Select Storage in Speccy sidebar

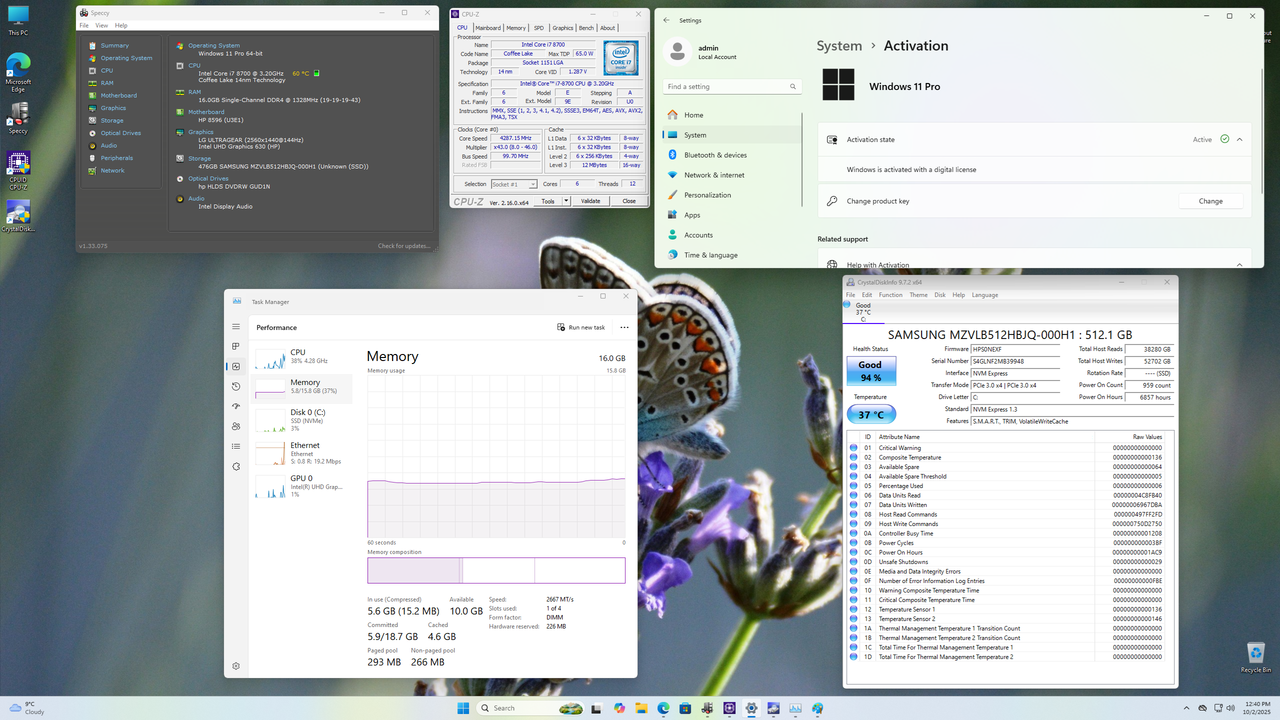(112, 120)
